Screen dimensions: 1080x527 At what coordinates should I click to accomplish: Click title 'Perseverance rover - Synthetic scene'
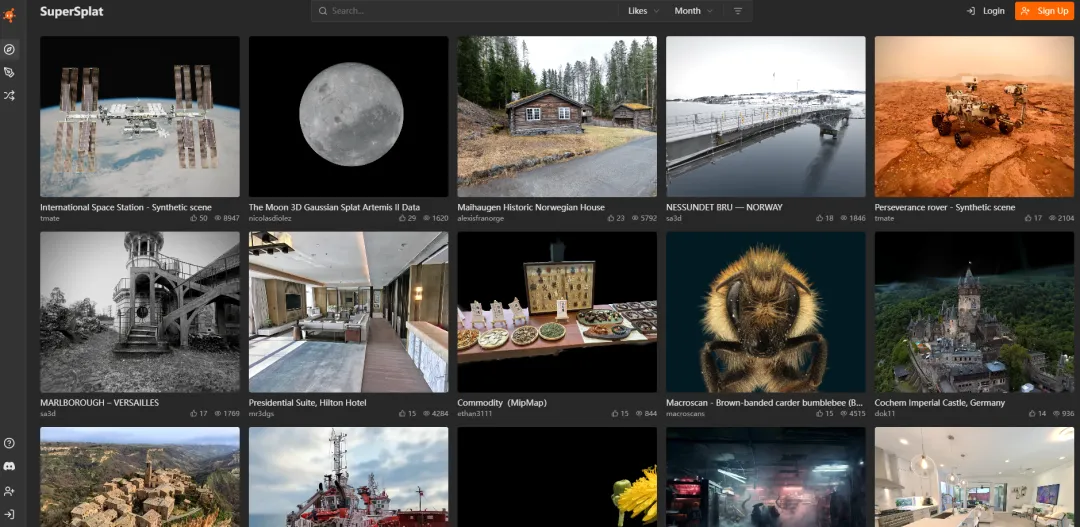[945, 207]
